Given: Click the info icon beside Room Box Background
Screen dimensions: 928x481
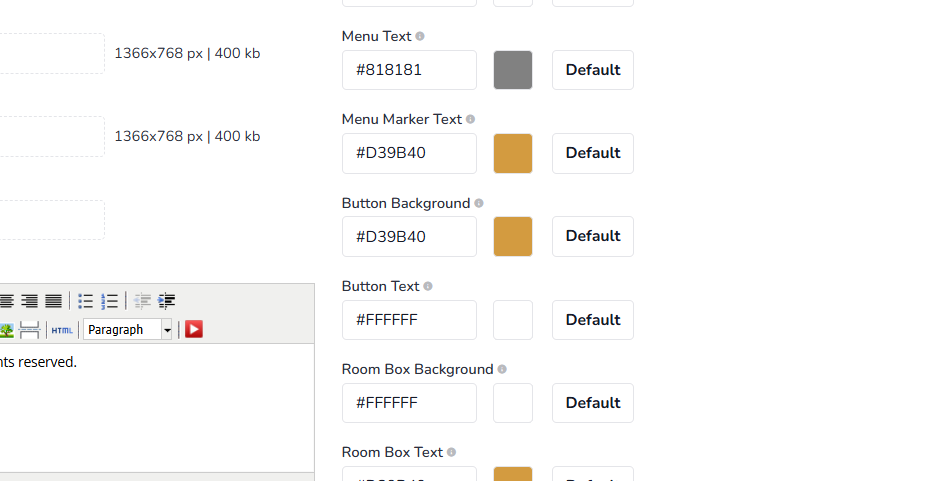Looking at the screenshot, I should [x=502, y=369].
